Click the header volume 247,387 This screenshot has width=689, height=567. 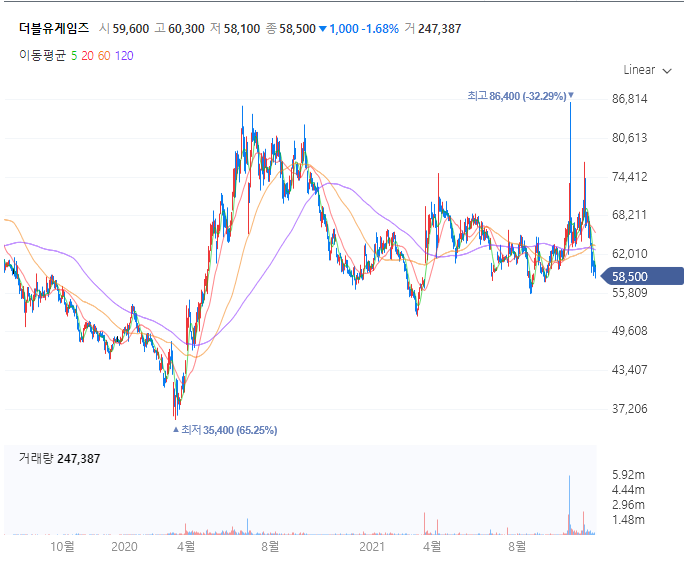[x=439, y=29]
